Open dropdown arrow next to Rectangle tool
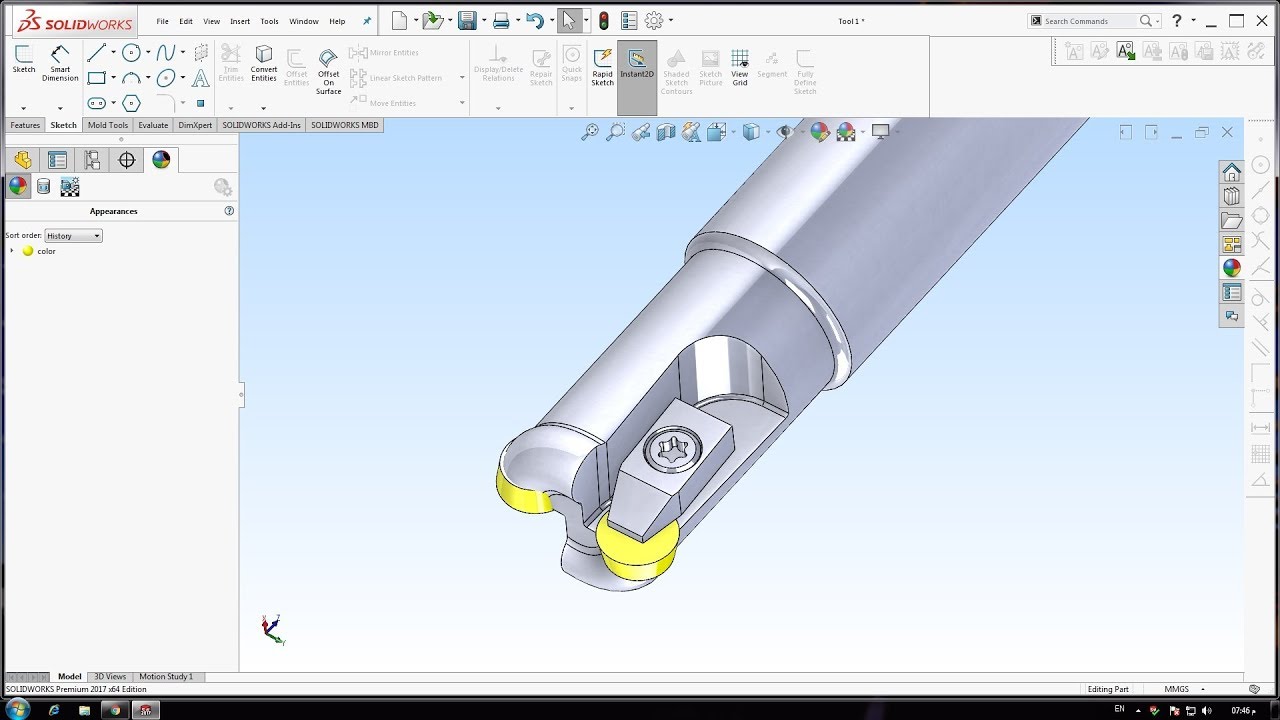Image resolution: width=1280 pixels, height=720 pixels. point(113,78)
